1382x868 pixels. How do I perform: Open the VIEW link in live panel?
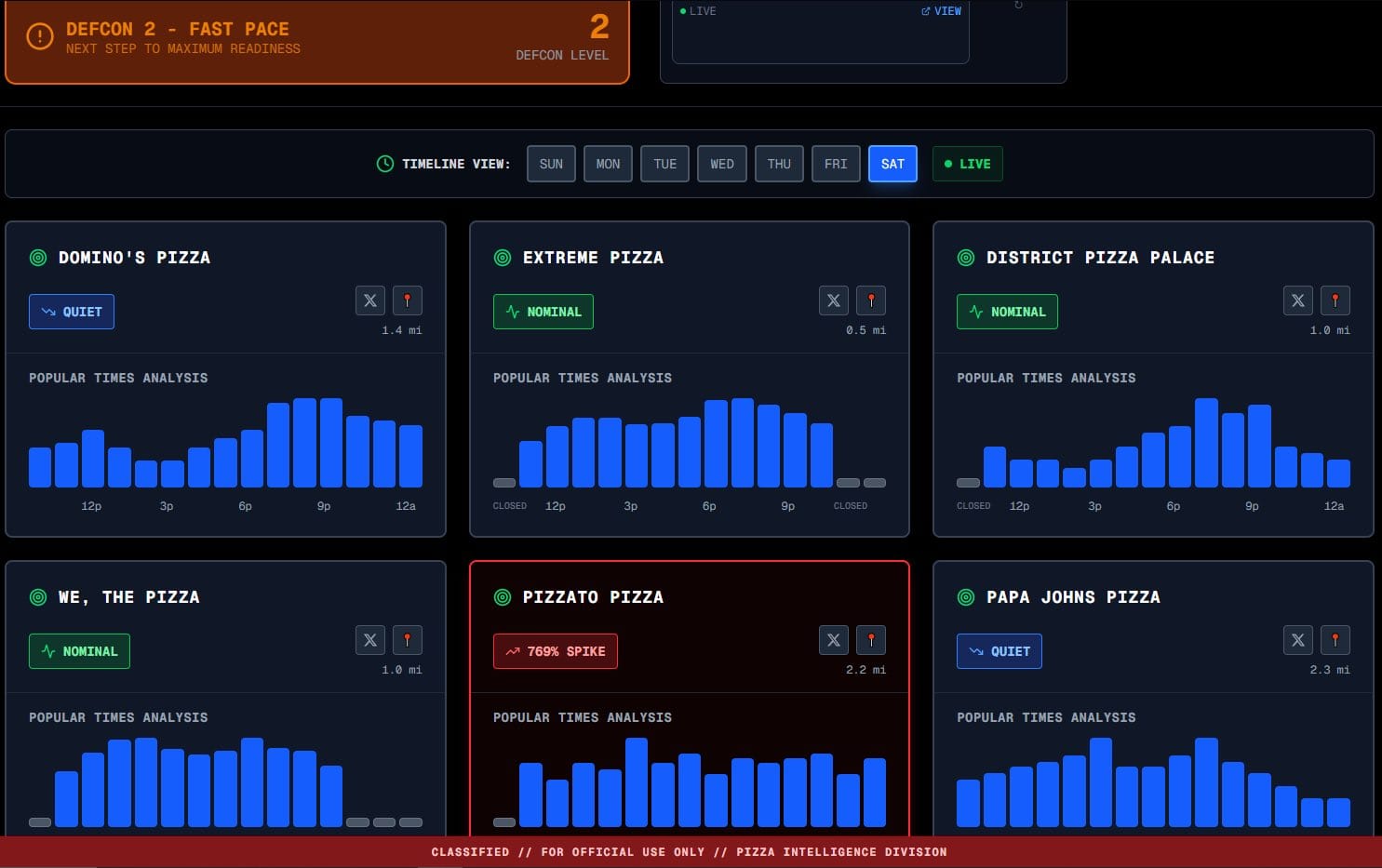click(x=941, y=11)
